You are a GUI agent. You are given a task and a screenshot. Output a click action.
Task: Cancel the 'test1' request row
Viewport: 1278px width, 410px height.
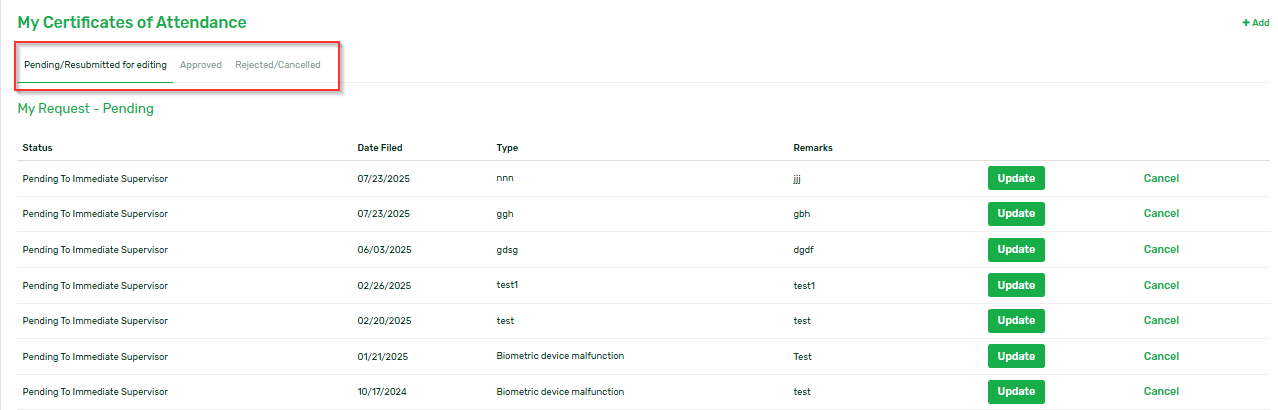(1161, 285)
